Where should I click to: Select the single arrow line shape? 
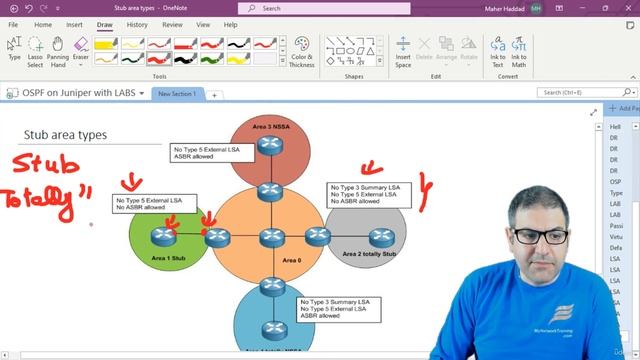340,41
